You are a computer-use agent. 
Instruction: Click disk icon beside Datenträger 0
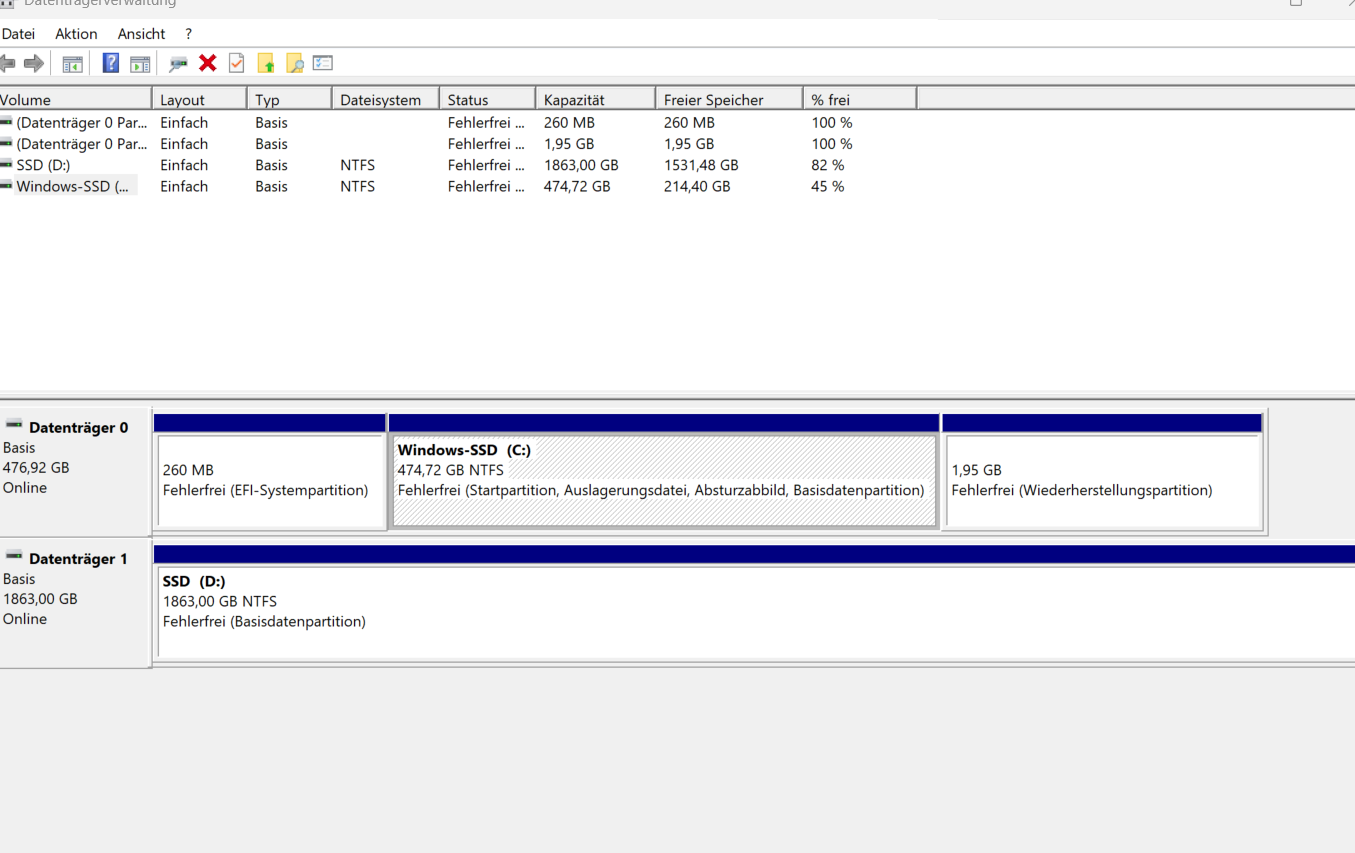point(14,425)
